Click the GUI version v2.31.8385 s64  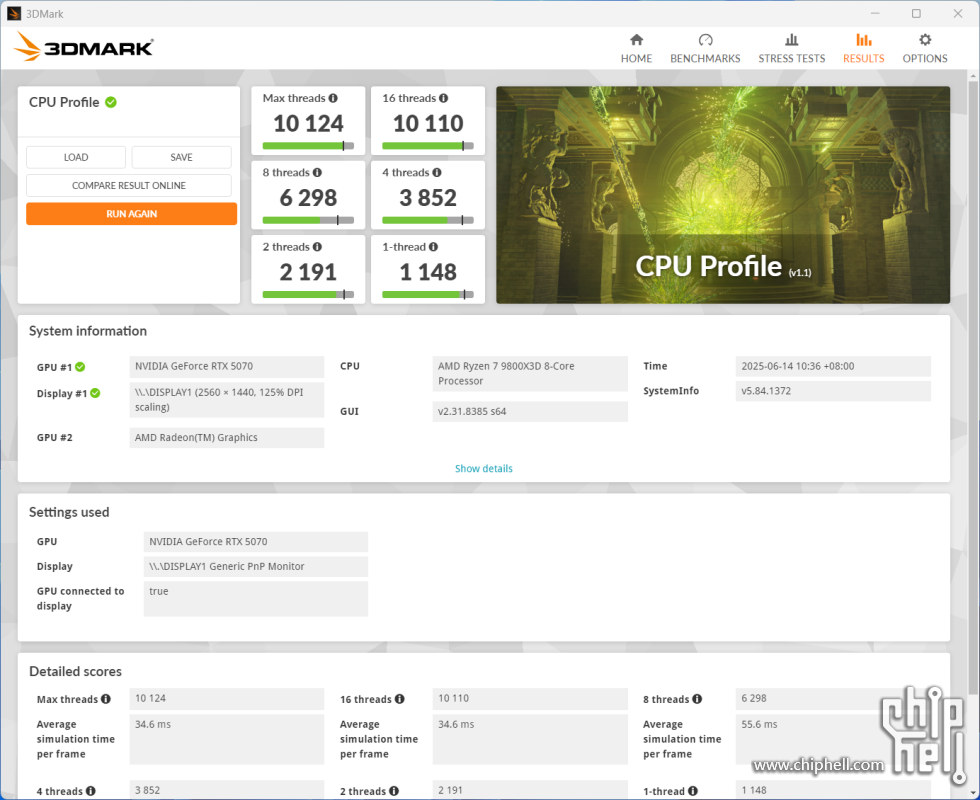pyautogui.click(x=530, y=412)
